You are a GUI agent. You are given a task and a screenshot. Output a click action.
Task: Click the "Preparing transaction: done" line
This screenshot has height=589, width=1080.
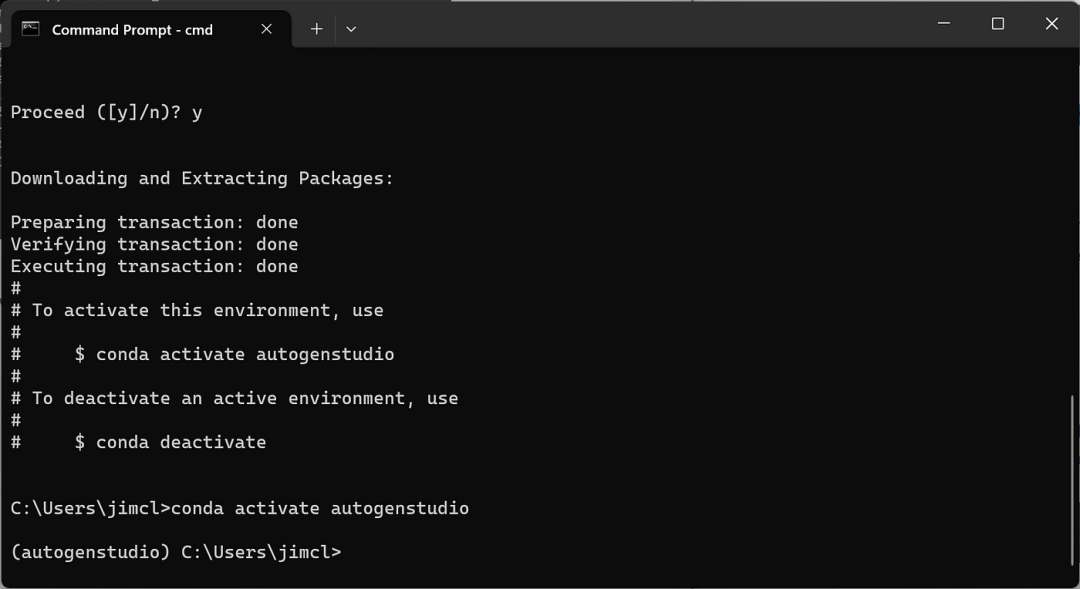tap(154, 223)
